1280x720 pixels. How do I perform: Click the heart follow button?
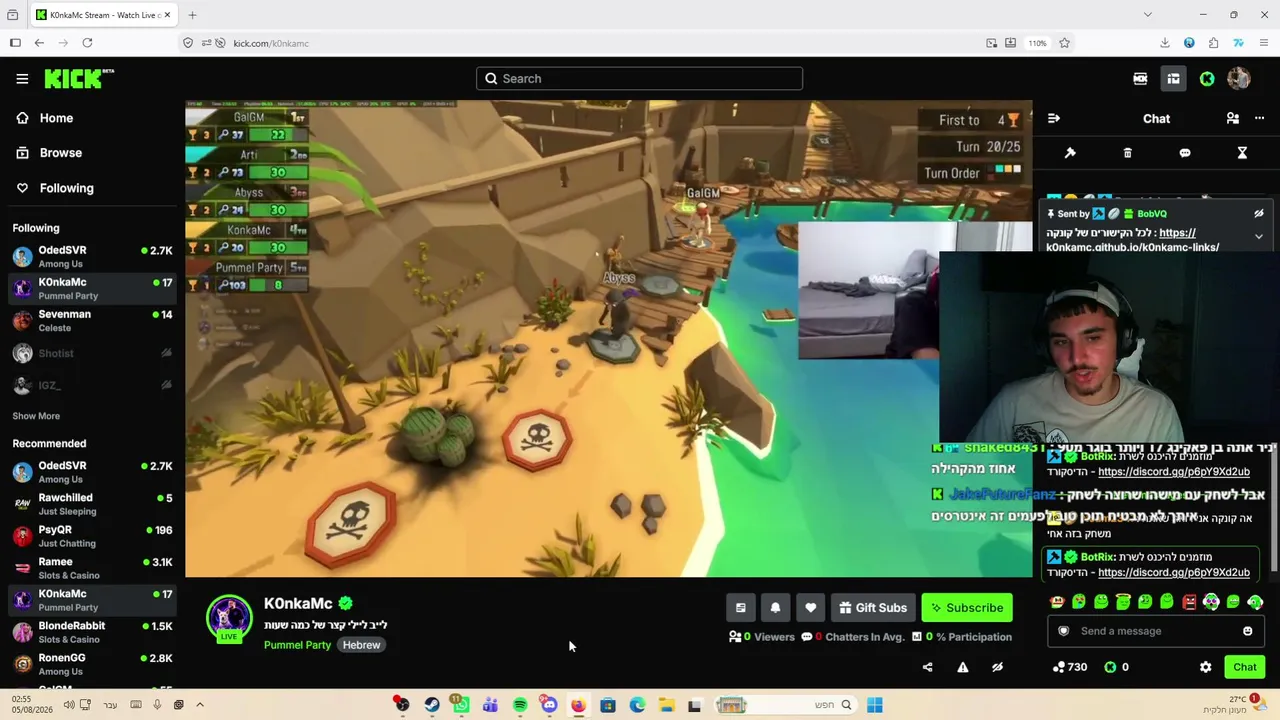click(x=810, y=607)
